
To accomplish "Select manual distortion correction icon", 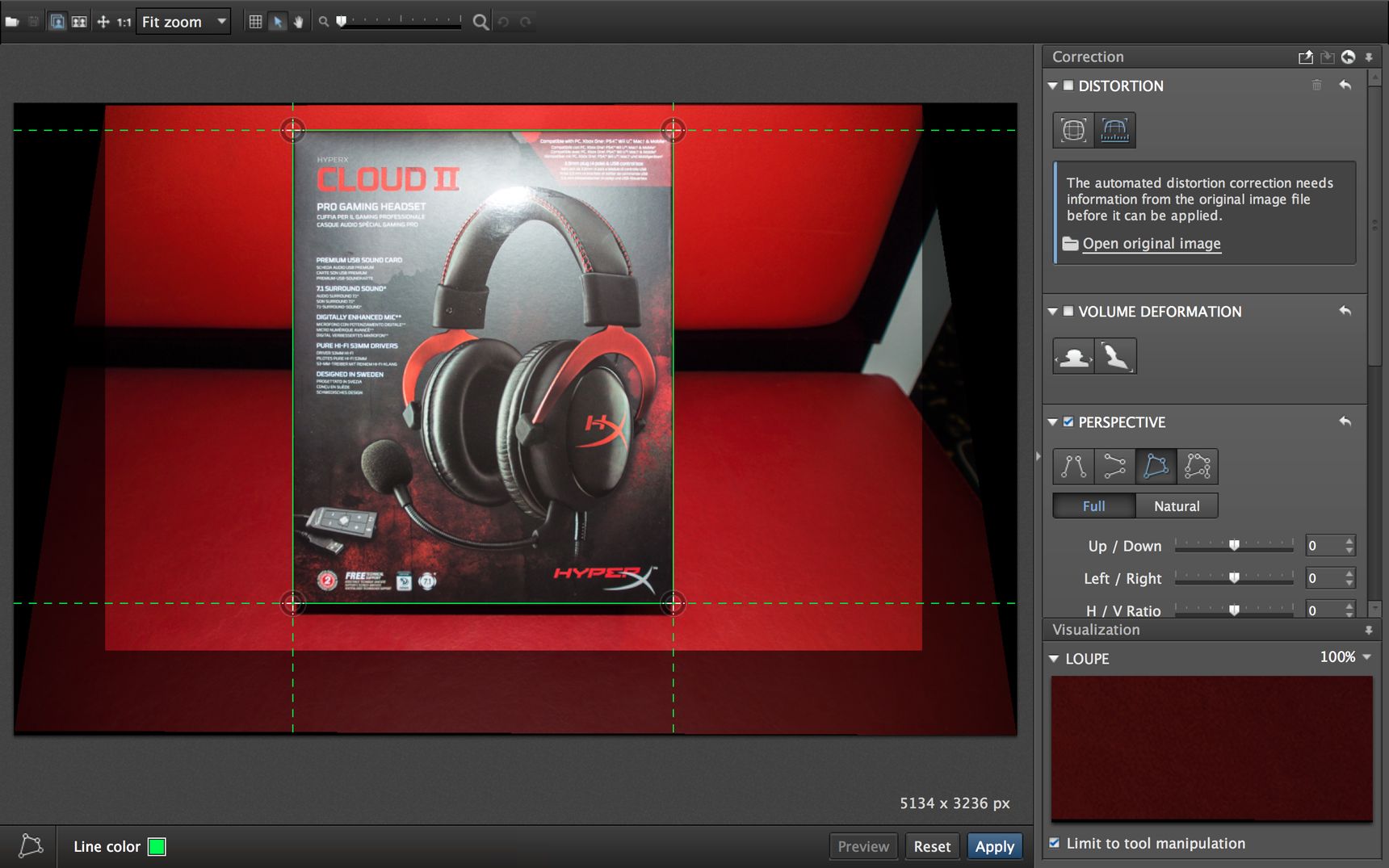I will click(x=1114, y=130).
